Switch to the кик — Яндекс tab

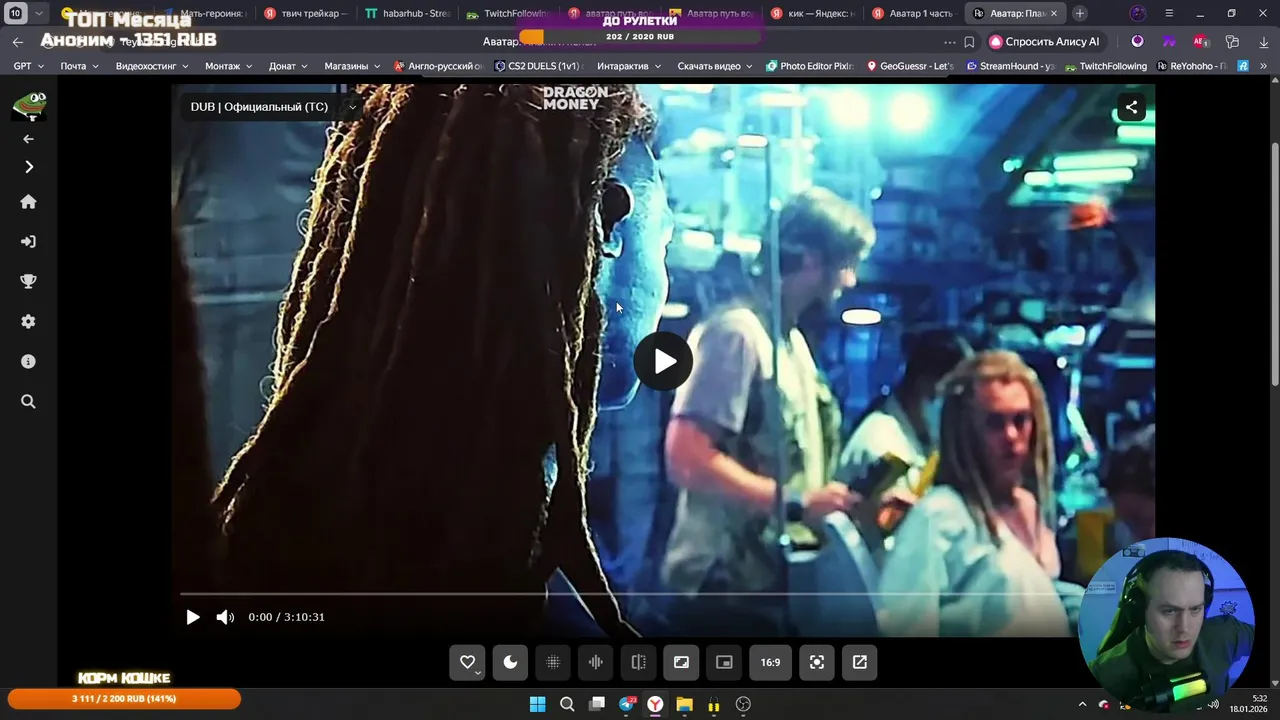tap(814, 14)
